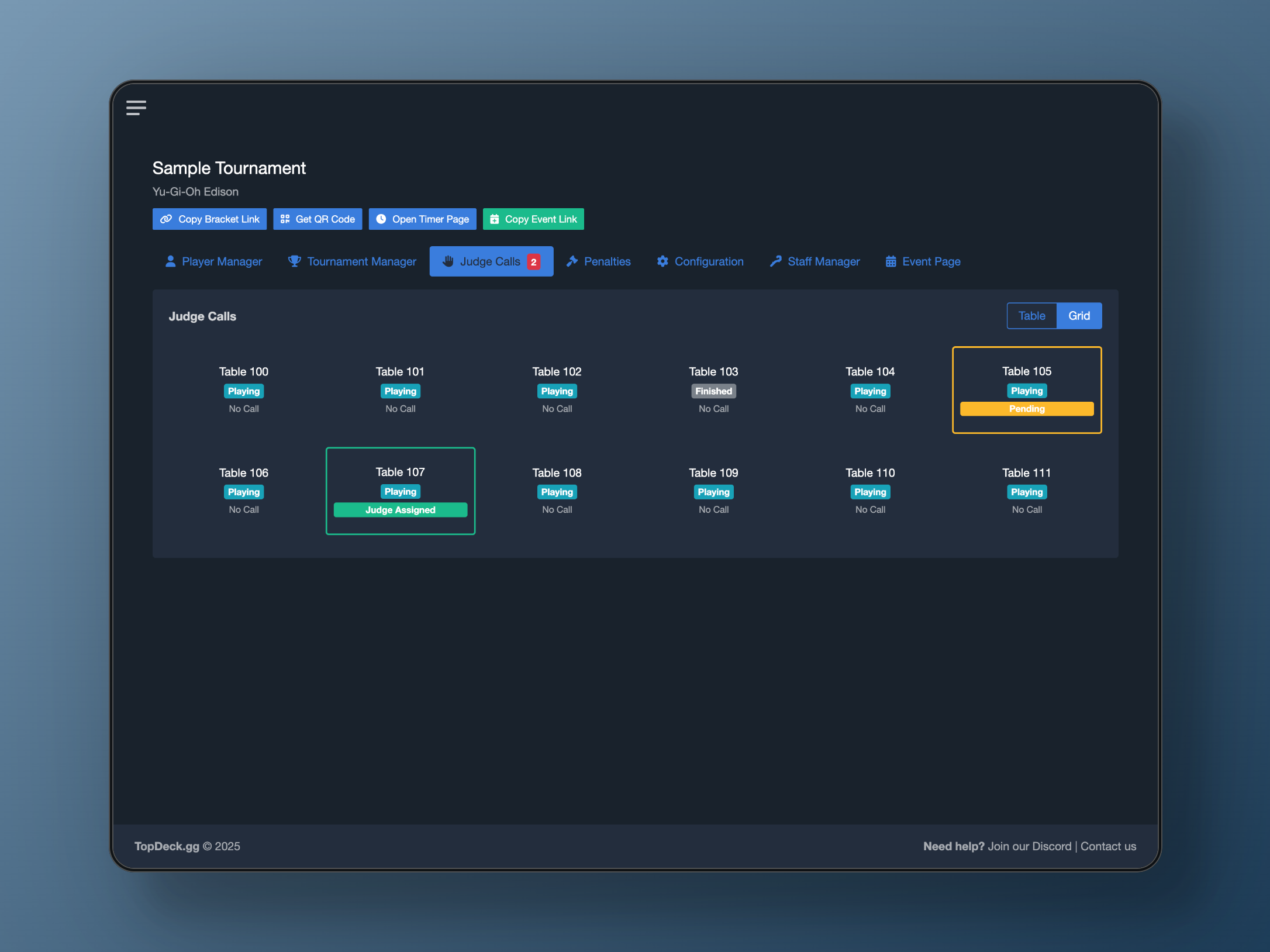Select the Grid view toggle
Image resolution: width=1270 pixels, height=952 pixels.
(1079, 316)
